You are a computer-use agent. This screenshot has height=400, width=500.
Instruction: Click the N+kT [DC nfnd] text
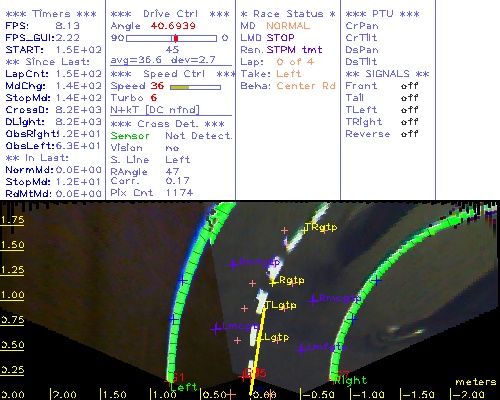[x=155, y=110]
